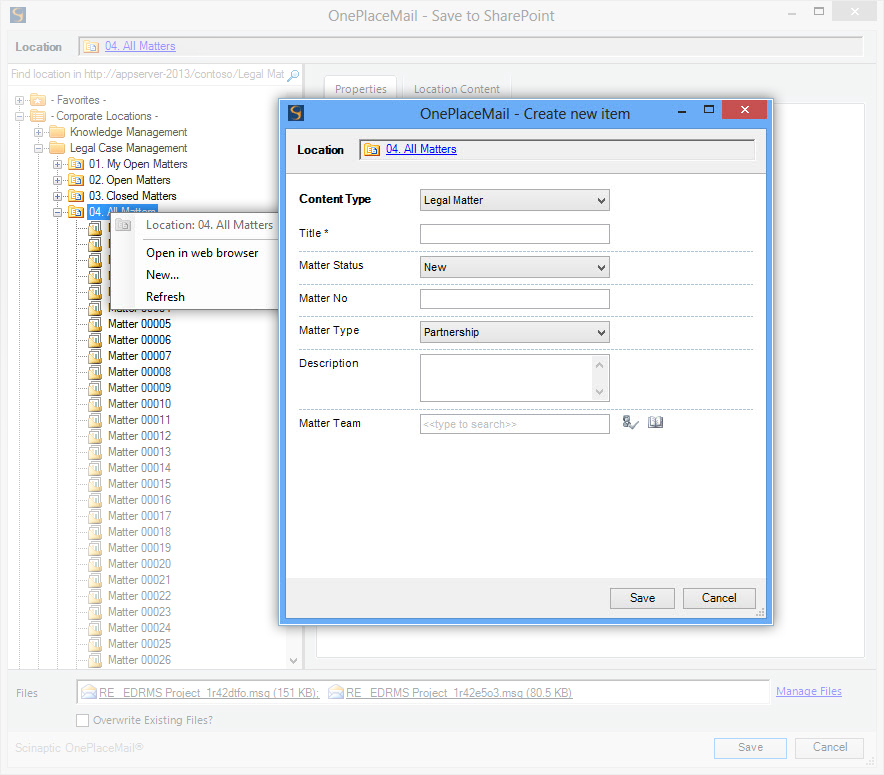Click Cancel in the Save to SharePoint window
Image resolution: width=884 pixels, height=775 pixels.
[829, 748]
